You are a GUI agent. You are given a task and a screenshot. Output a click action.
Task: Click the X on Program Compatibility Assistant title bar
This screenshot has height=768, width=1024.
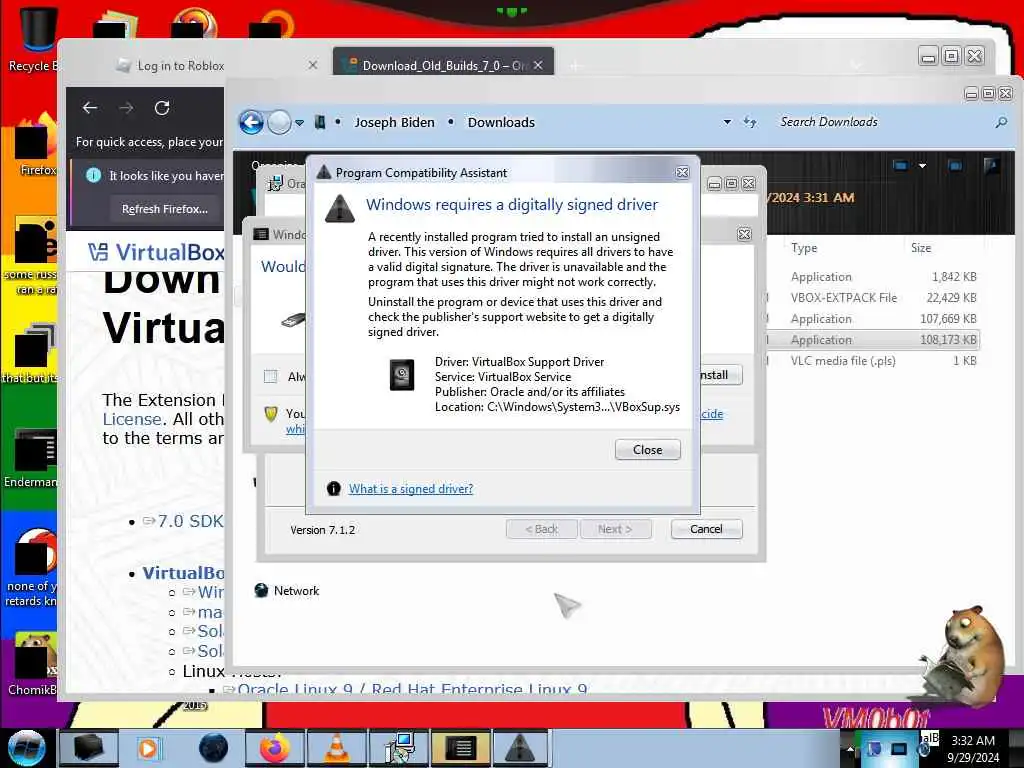click(x=682, y=172)
